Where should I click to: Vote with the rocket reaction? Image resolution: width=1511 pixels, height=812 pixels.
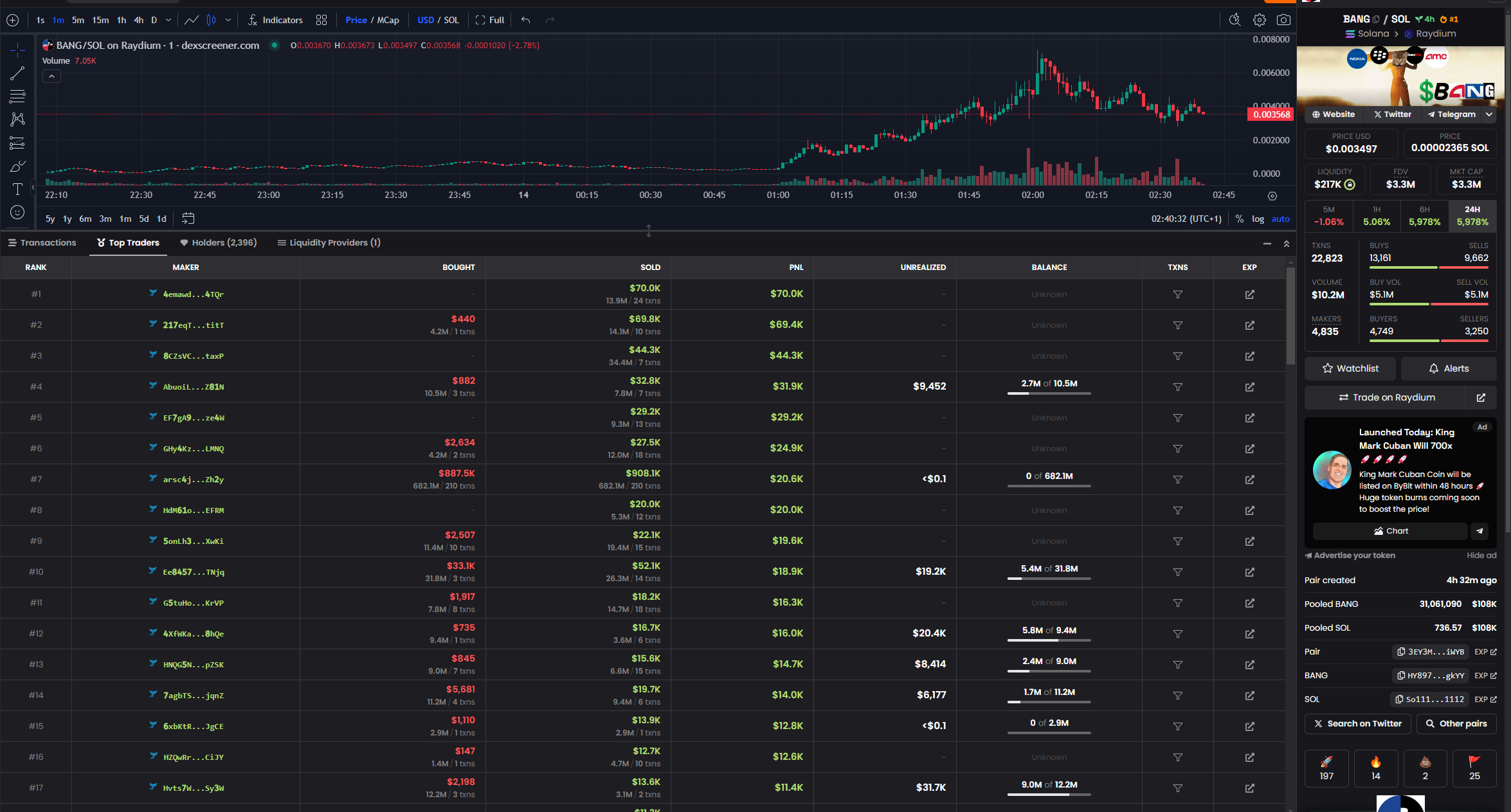1326,768
